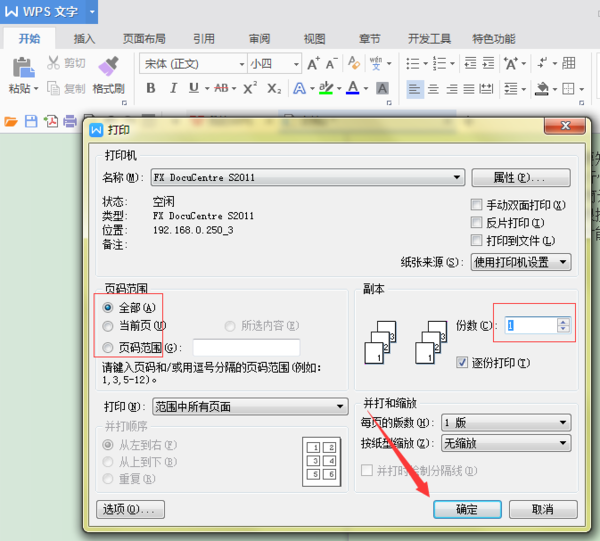Select the Format Painter brush
The width and height of the screenshot is (600, 541).
tap(109, 67)
